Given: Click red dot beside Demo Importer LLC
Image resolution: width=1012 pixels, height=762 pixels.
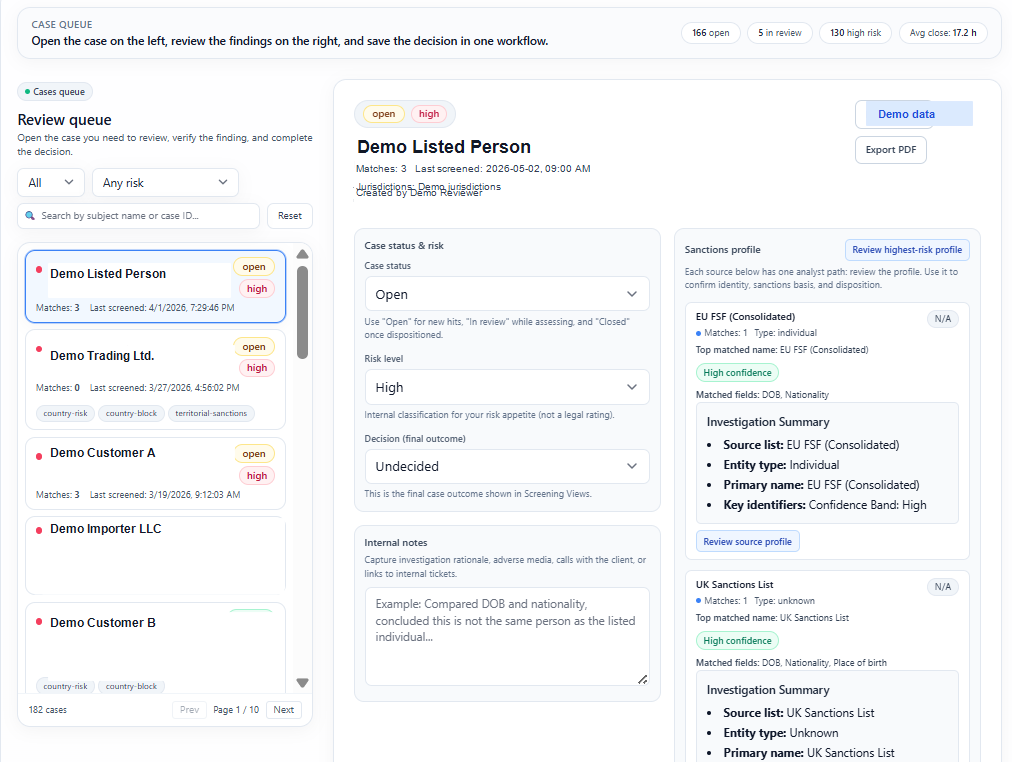Looking at the screenshot, I should [x=39, y=530].
